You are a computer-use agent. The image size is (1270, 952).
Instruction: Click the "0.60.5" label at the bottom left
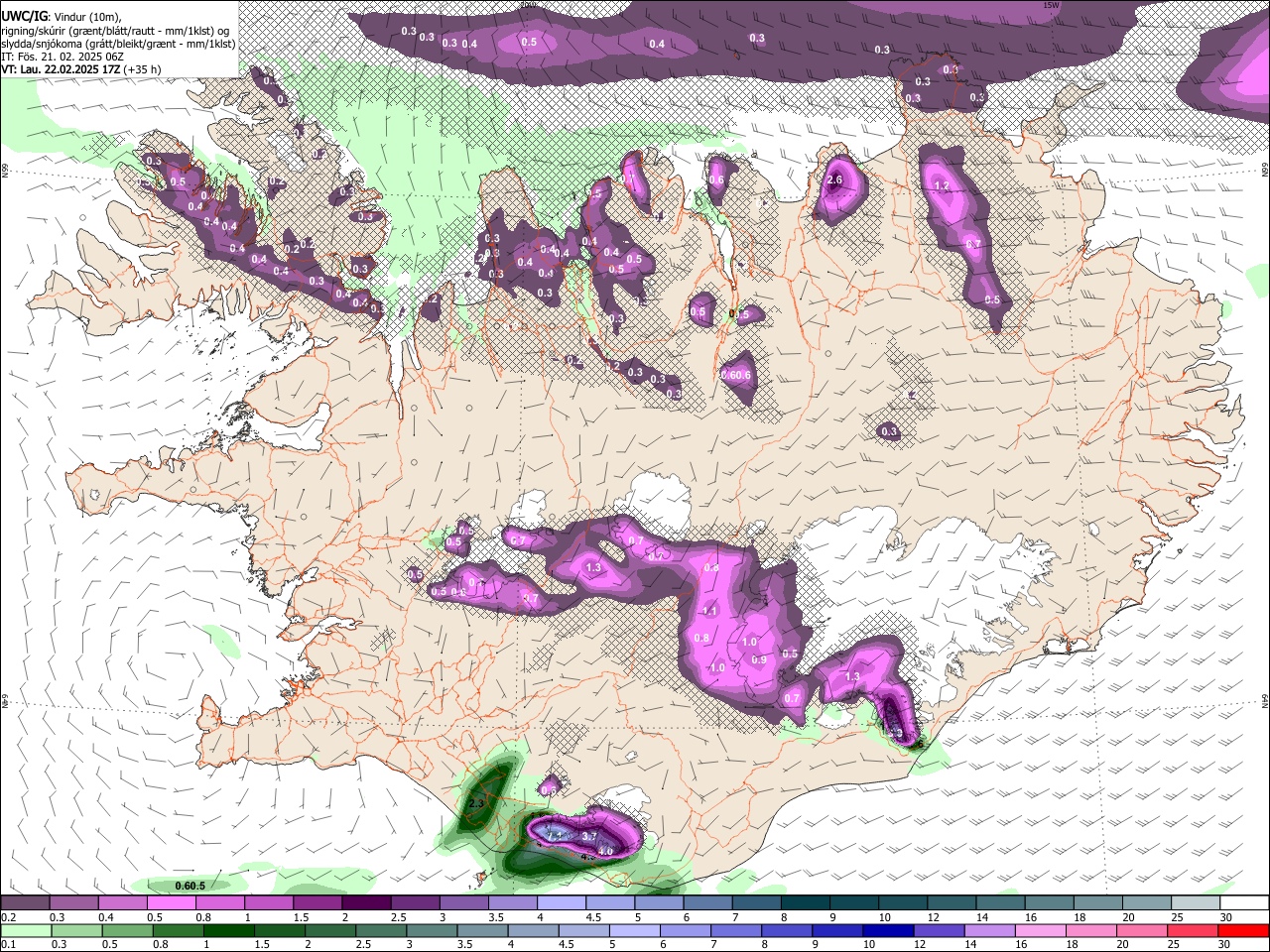click(190, 886)
